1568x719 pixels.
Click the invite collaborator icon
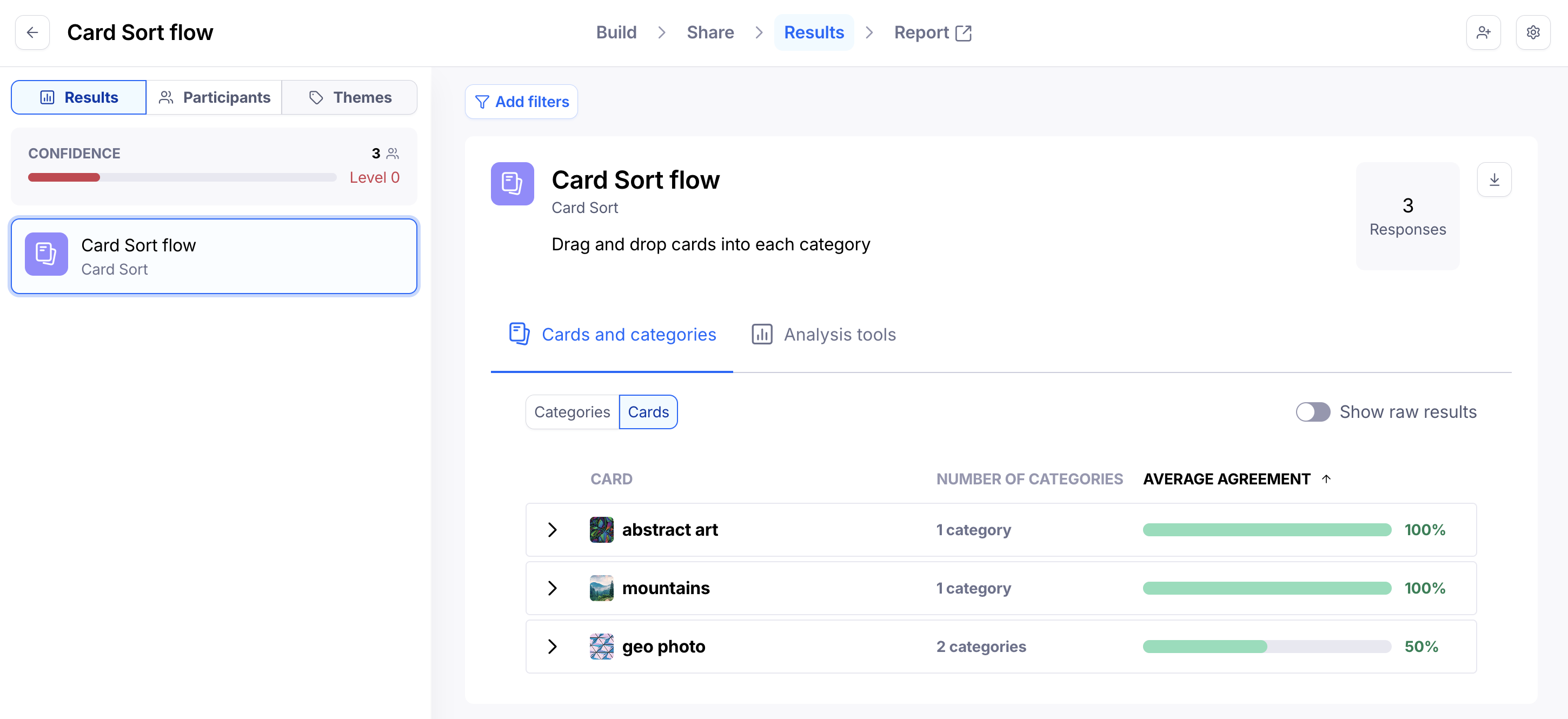pyautogui.click(x=1483, y=32)
